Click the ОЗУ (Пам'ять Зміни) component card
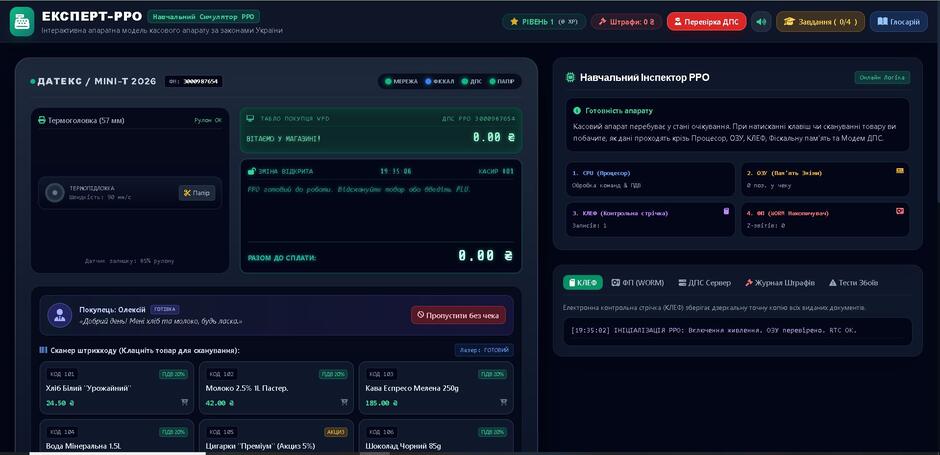 [x=825, y=179]
